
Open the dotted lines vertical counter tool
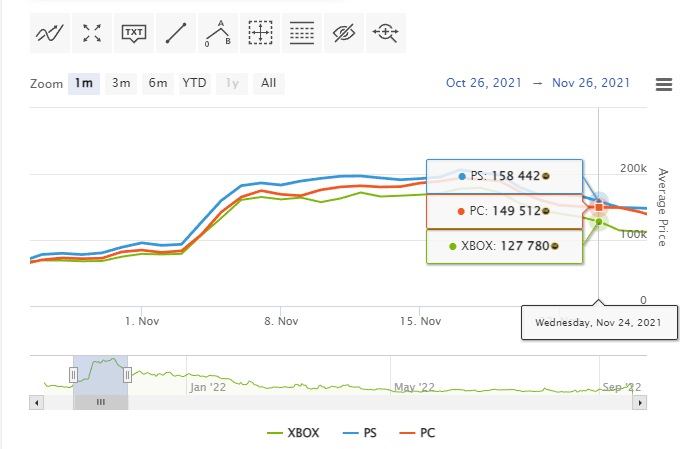point(302,33)
